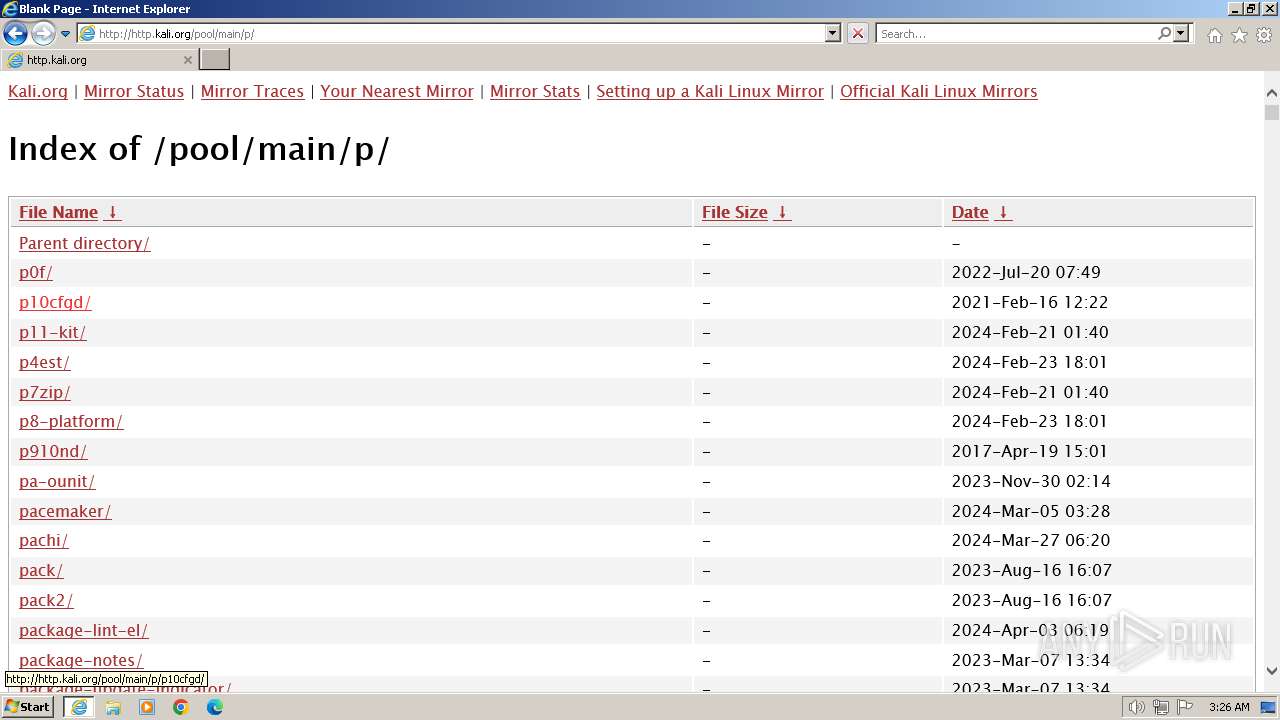
Task: Click the File Name descending arrow
Action: pos(112,212)
